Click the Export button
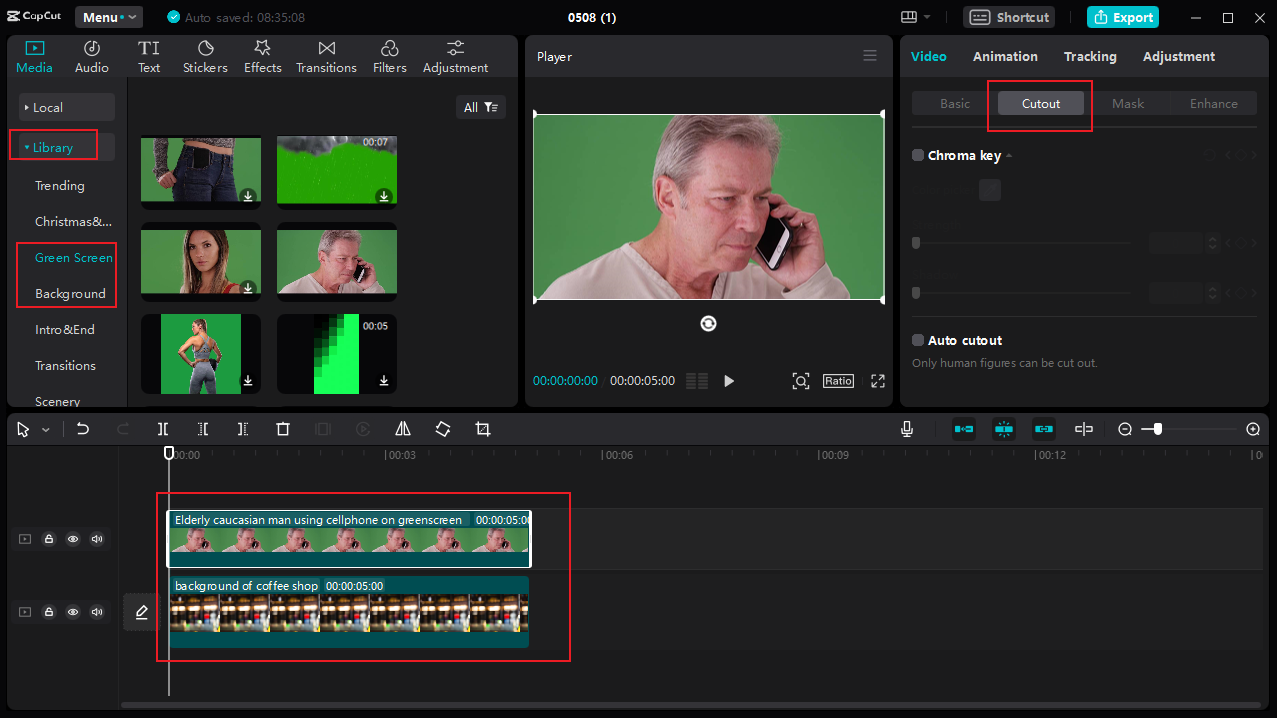Viewport: 1277px width, 718px height. [1123, 17]
